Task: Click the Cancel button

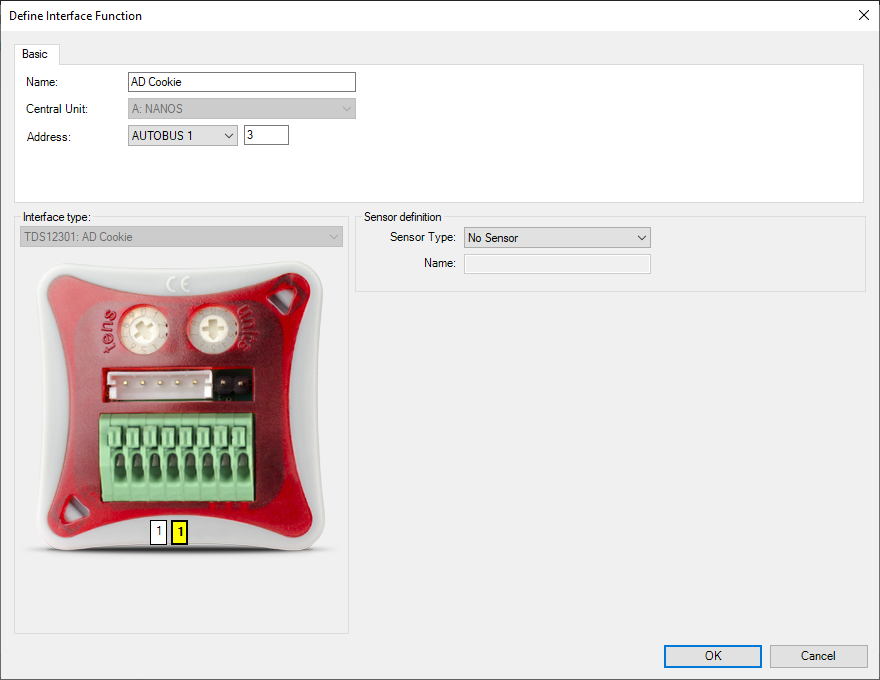Action: [818, 656]
